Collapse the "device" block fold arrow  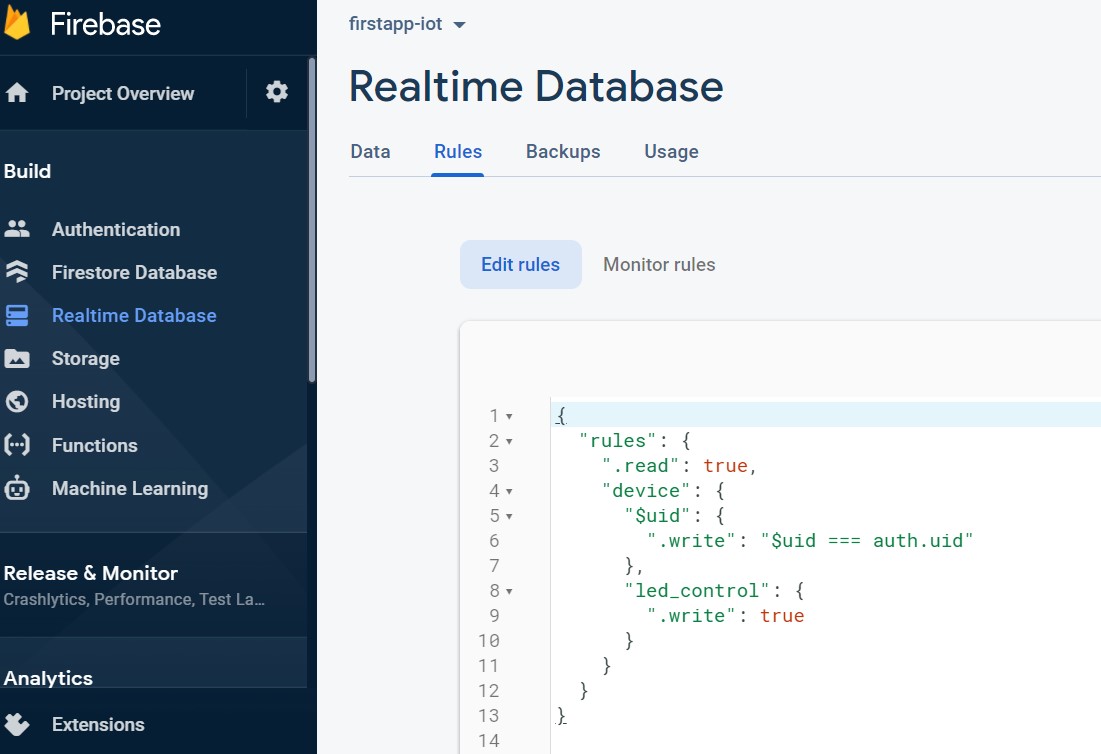point(509,491)
